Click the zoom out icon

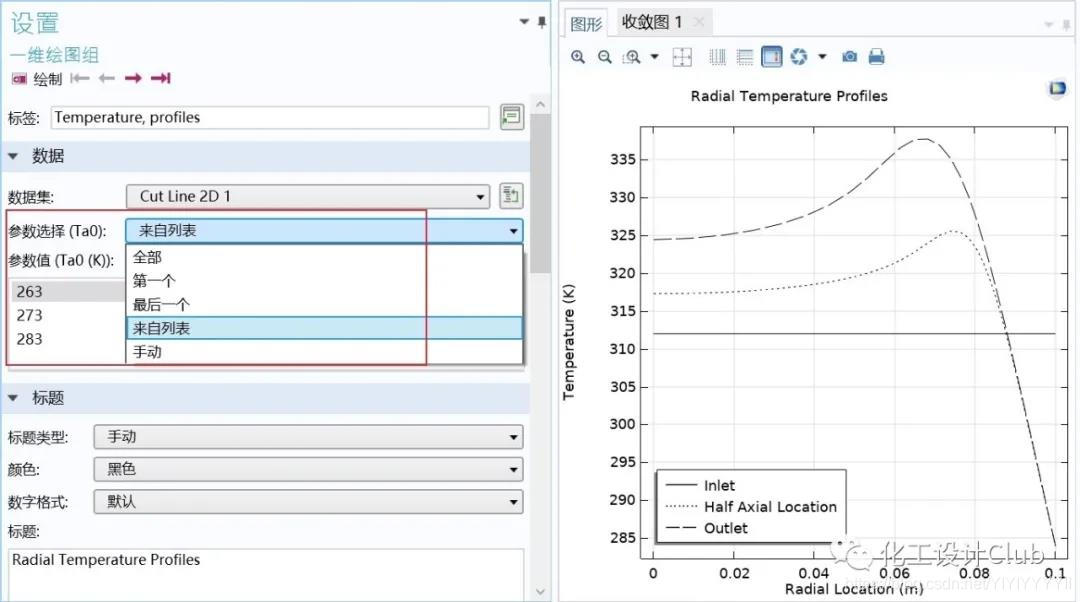pos(604,56)
